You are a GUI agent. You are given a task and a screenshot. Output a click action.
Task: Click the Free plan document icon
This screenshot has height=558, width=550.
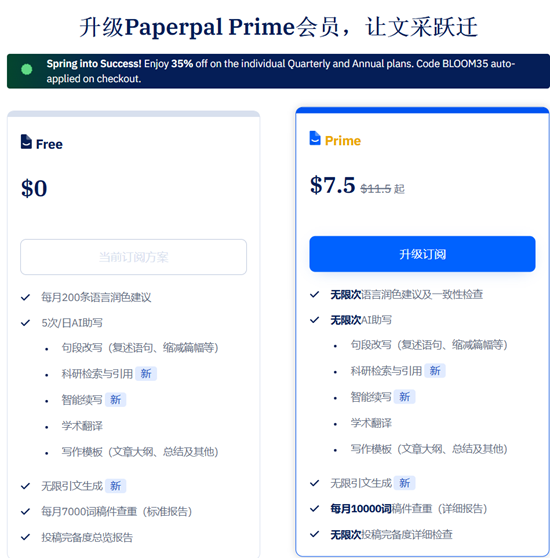tap(26, 142)
